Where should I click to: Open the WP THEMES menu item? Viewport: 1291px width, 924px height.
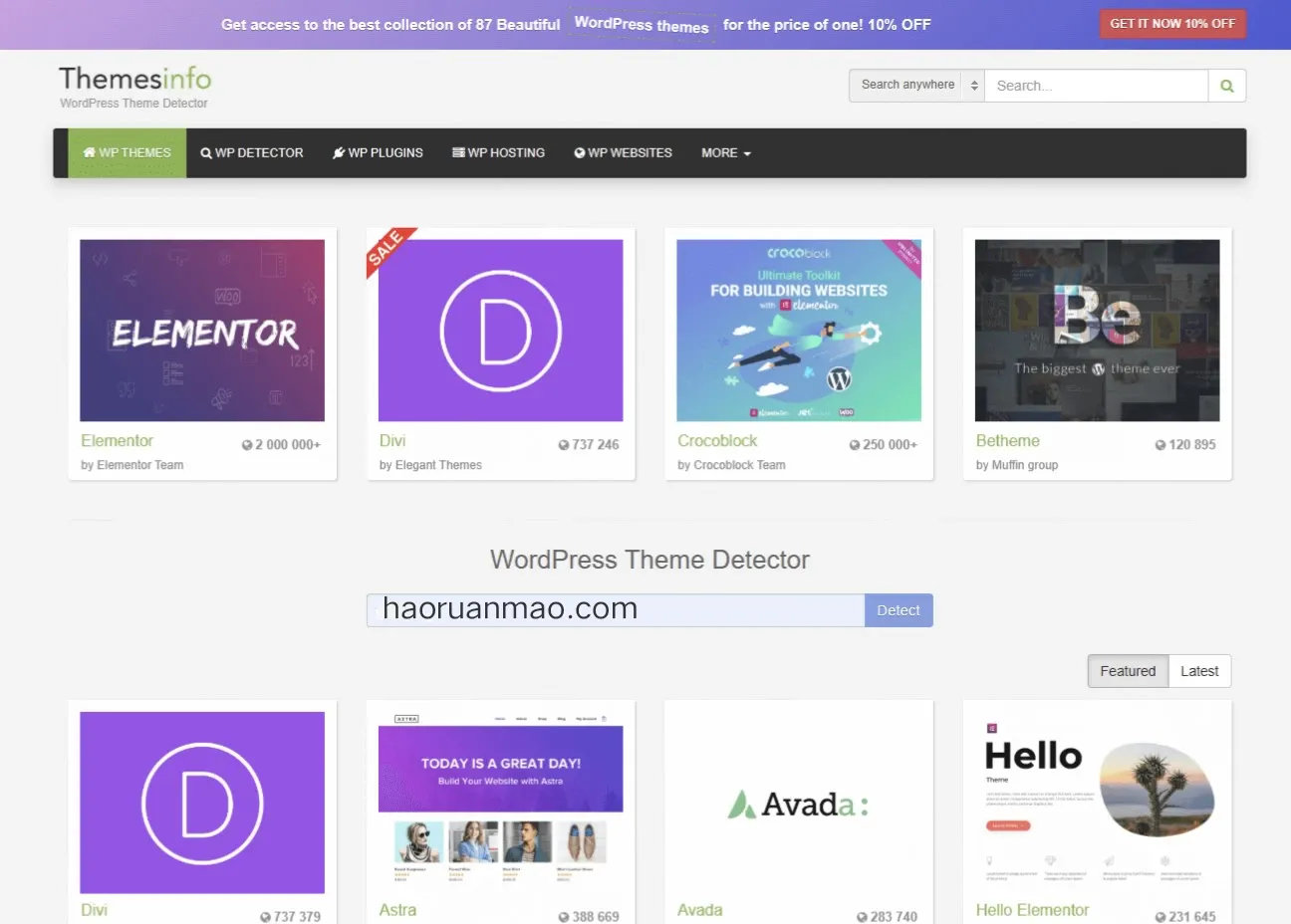[x=127, y=153]
